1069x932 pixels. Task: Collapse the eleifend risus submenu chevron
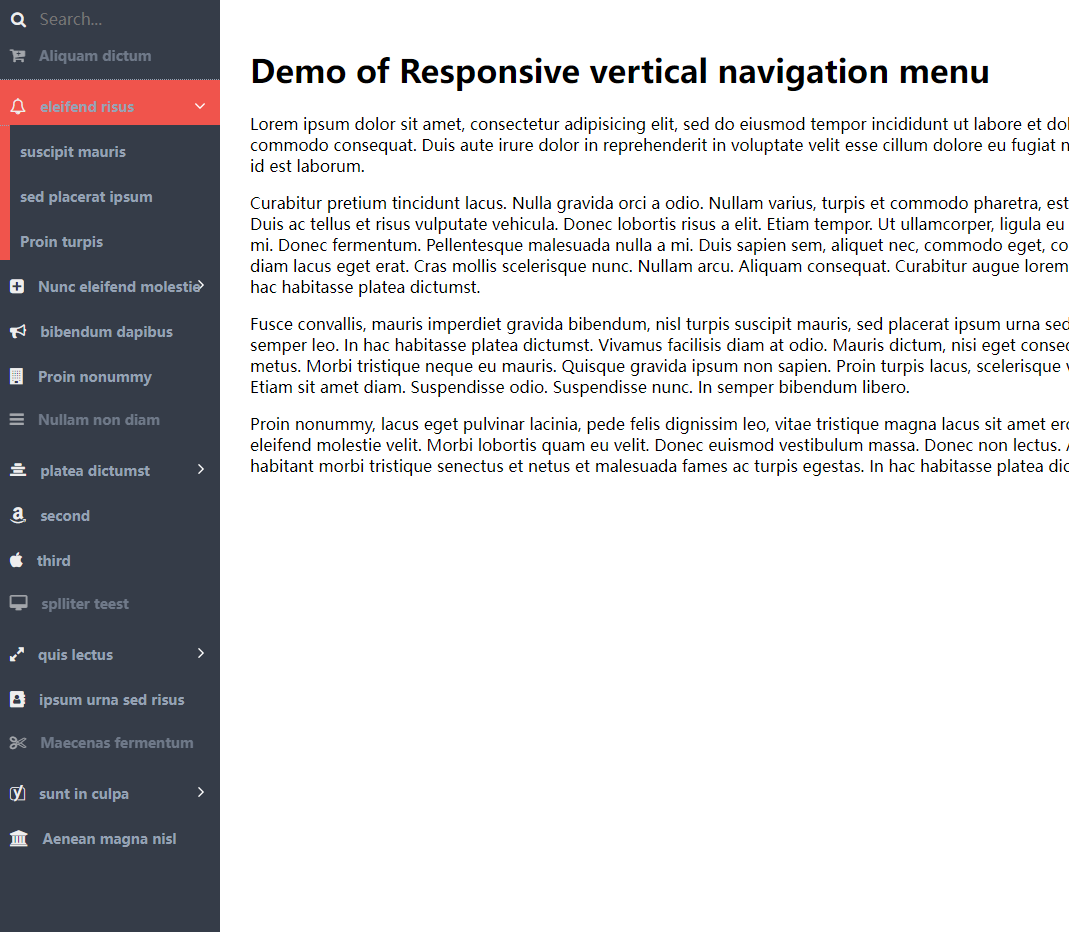(200, 106)
